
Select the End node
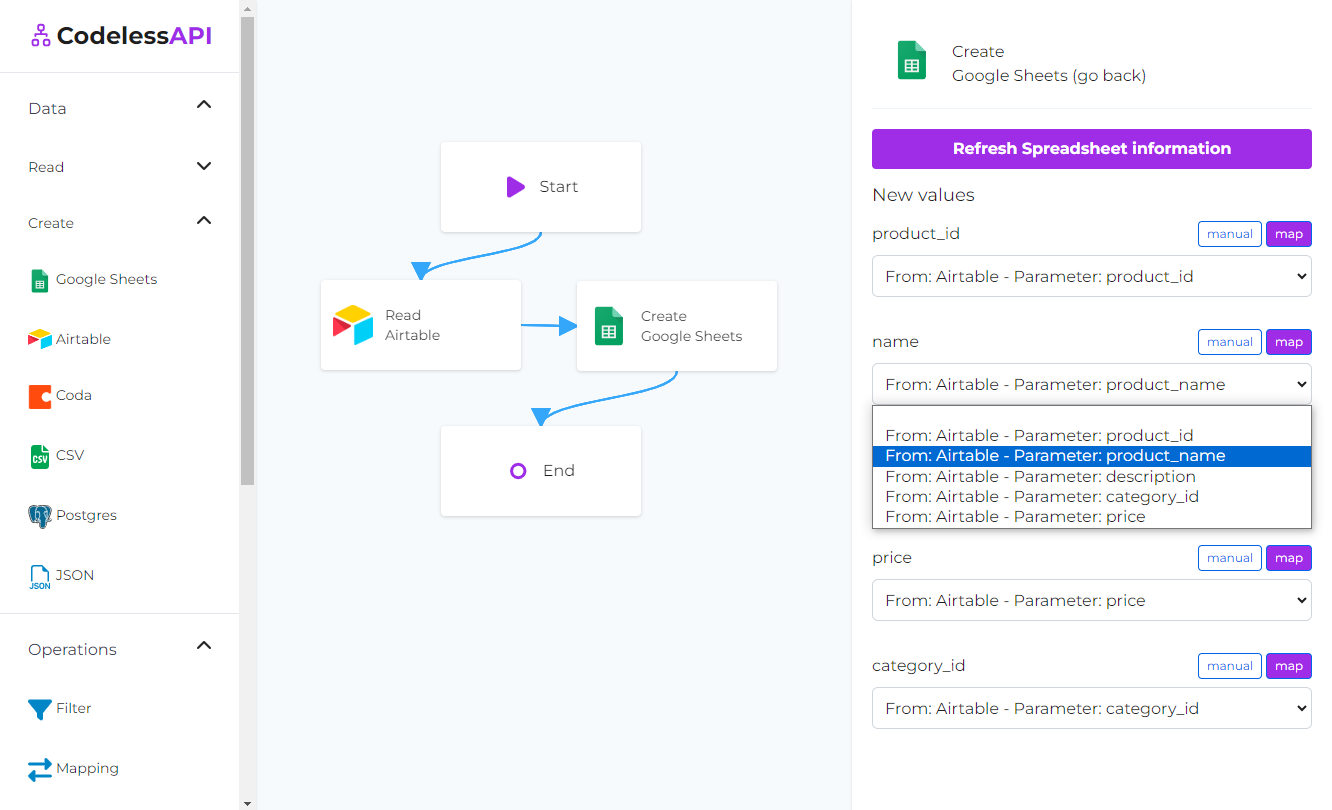541,471
